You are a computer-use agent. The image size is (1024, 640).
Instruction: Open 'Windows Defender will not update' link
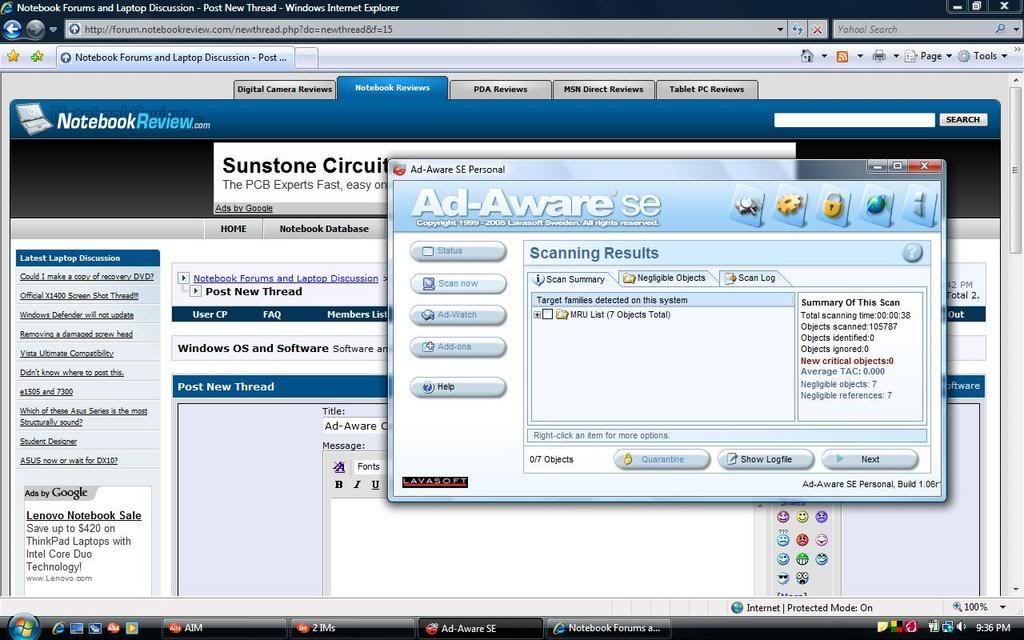tap(76, 315)
